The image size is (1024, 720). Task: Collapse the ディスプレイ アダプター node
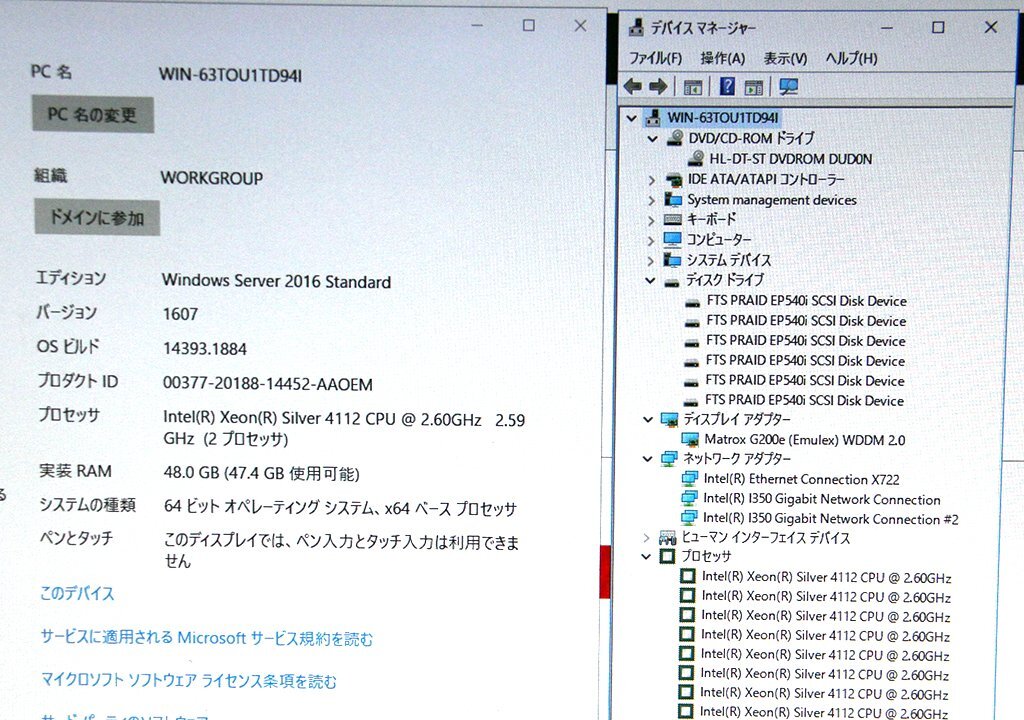(648, 419)
